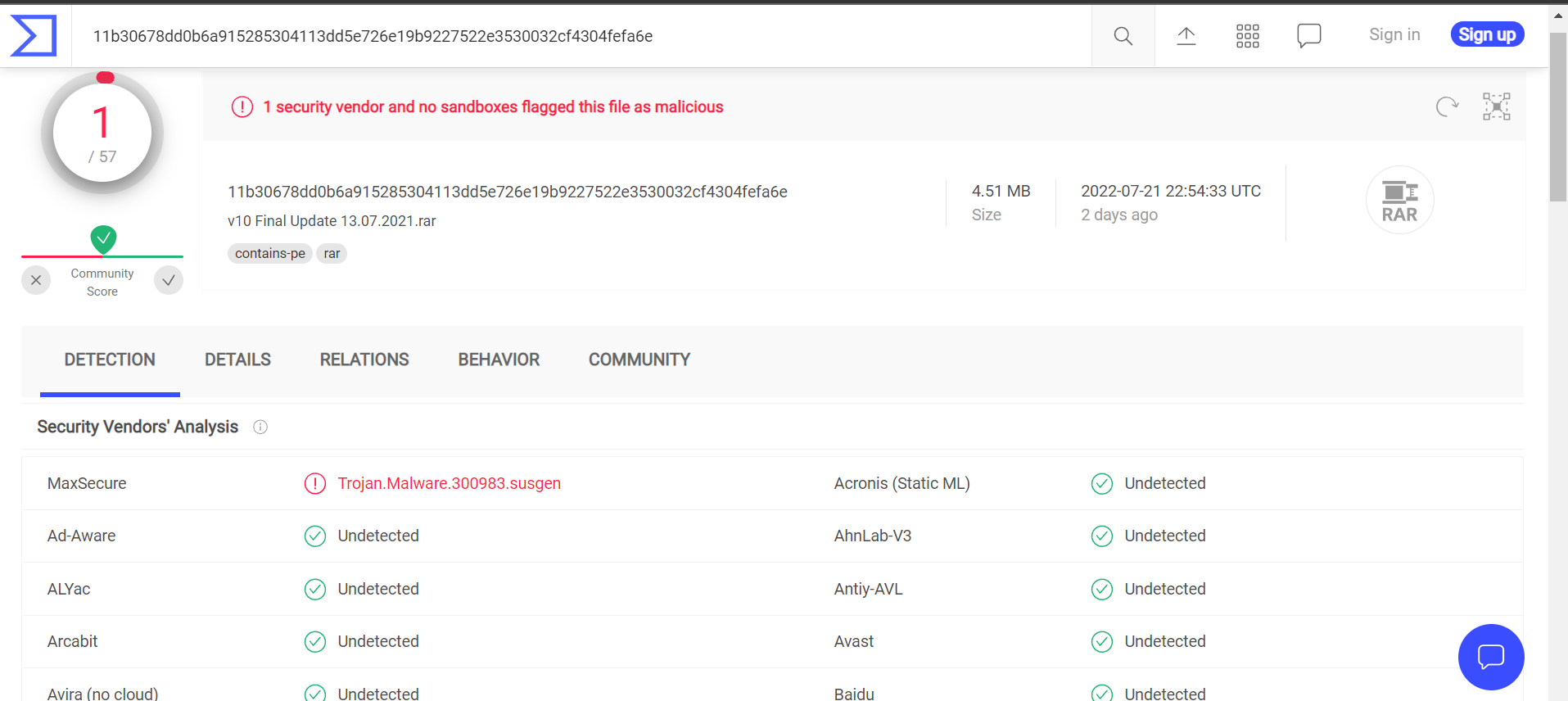
Task: Click the RAR file type icon
Action: [x=1400, y=201]
